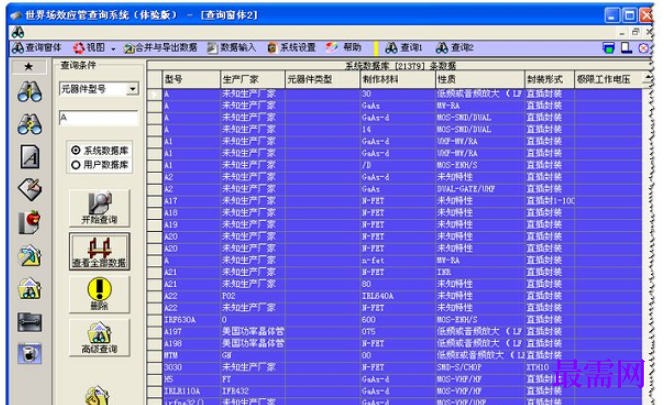Screen dimensions: 664x405
Task: Click the red circle icon on the toolbar's right end
Action: coord(643,48)
